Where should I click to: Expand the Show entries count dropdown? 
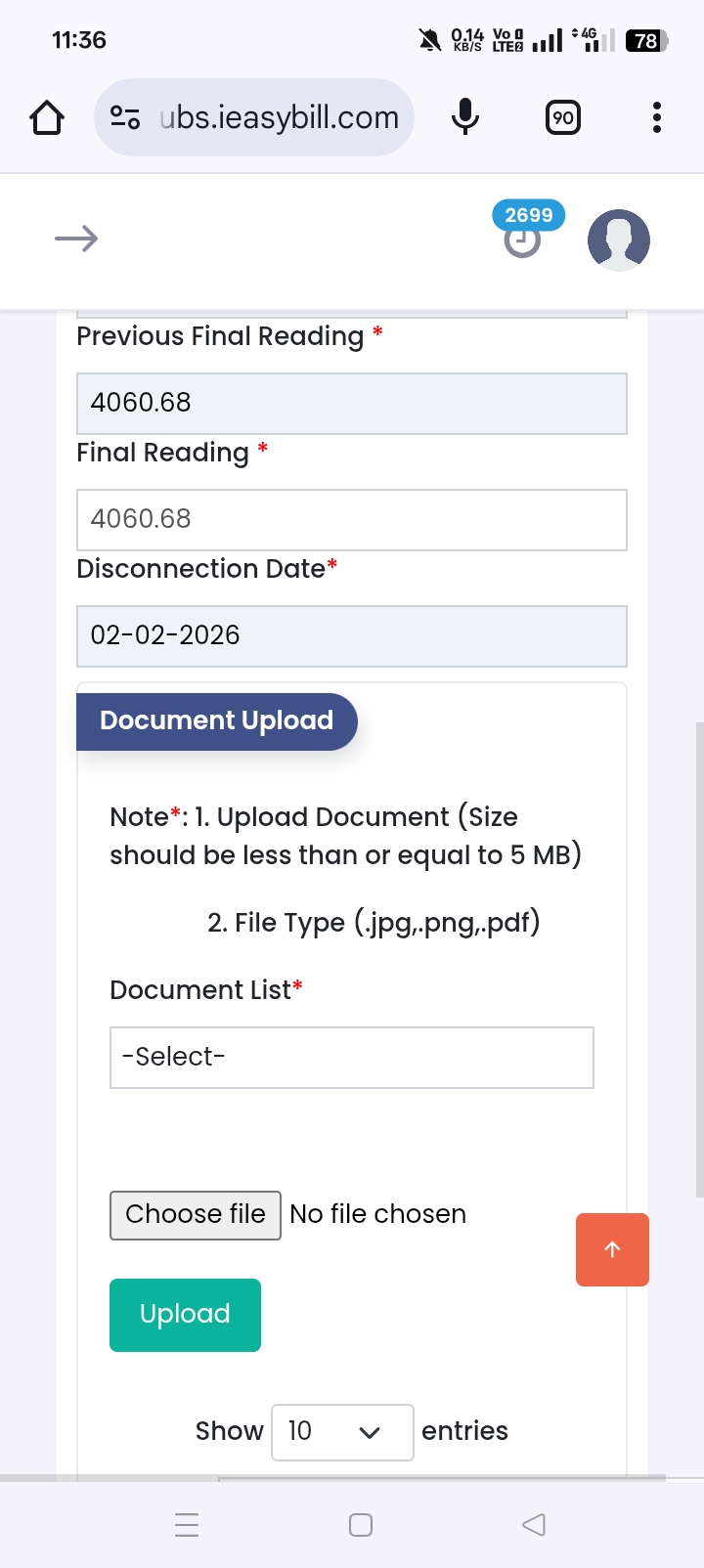[x=342, y=1432]
